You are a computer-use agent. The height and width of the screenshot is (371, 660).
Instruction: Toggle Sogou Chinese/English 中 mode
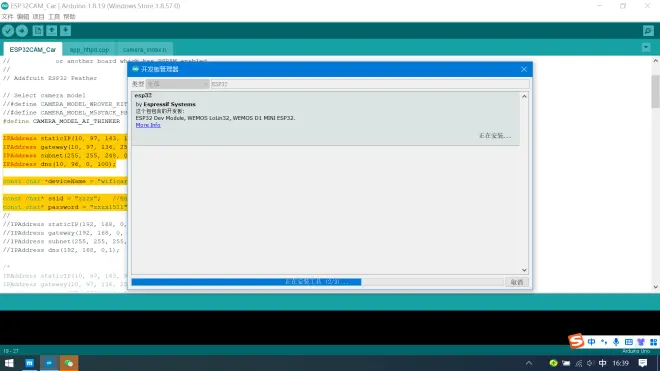point(591,342)
